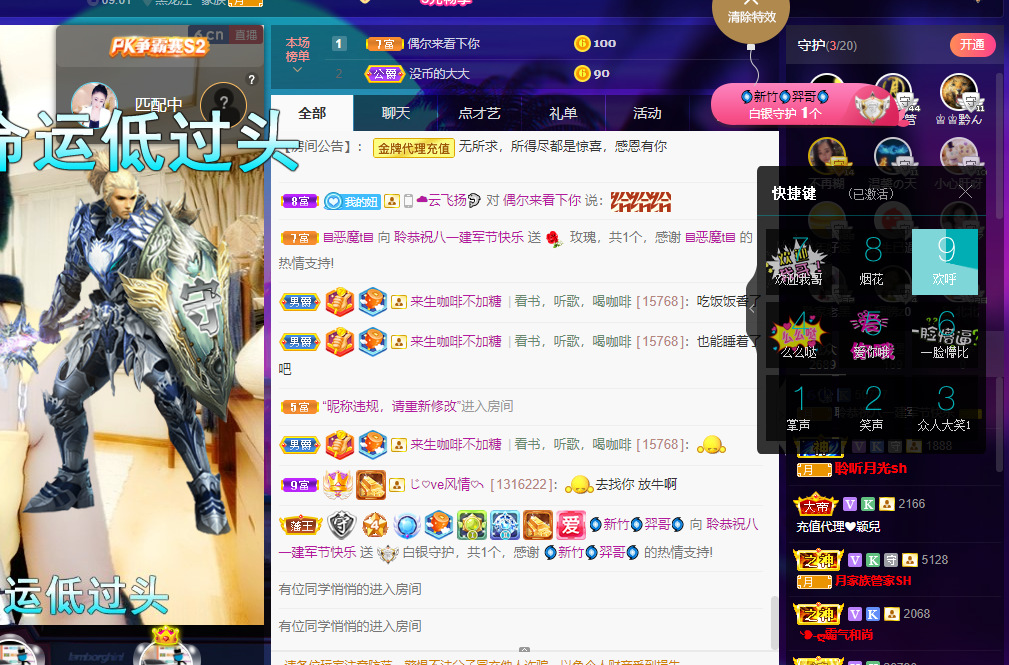Switch to the 全部 chat tab

click(x=312, y=113)
